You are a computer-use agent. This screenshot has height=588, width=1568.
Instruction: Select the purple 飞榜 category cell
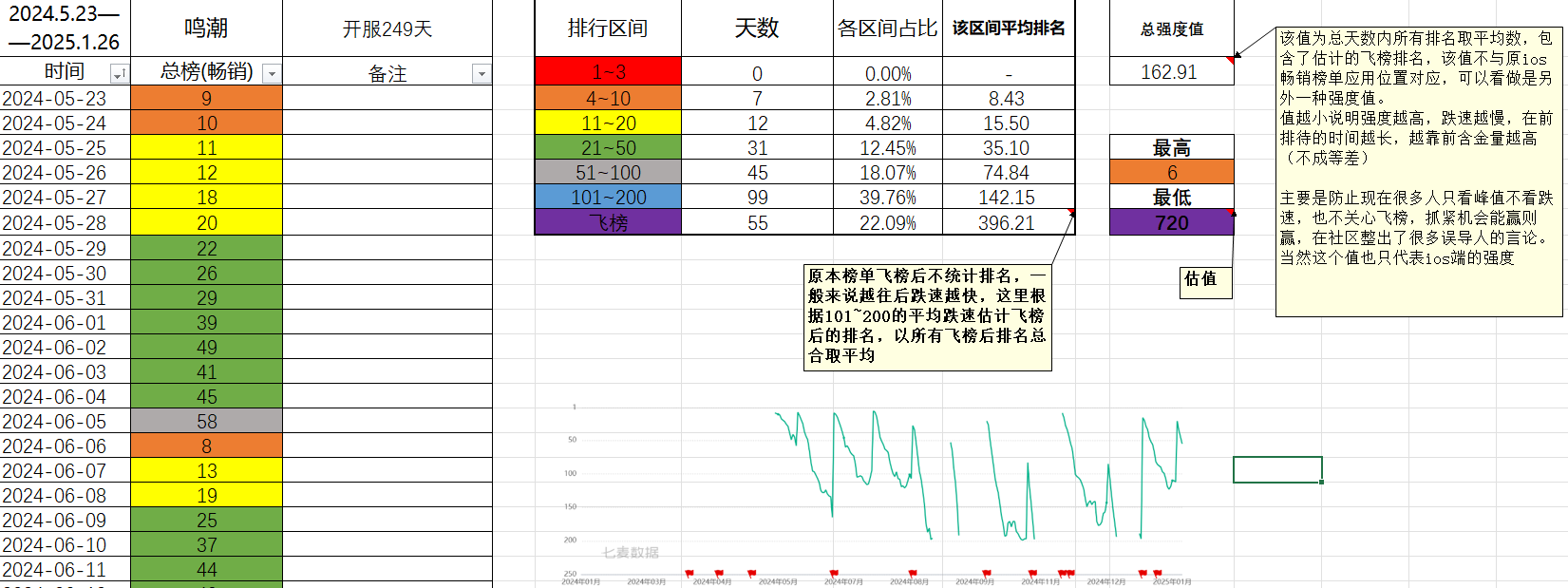point(608,222)
